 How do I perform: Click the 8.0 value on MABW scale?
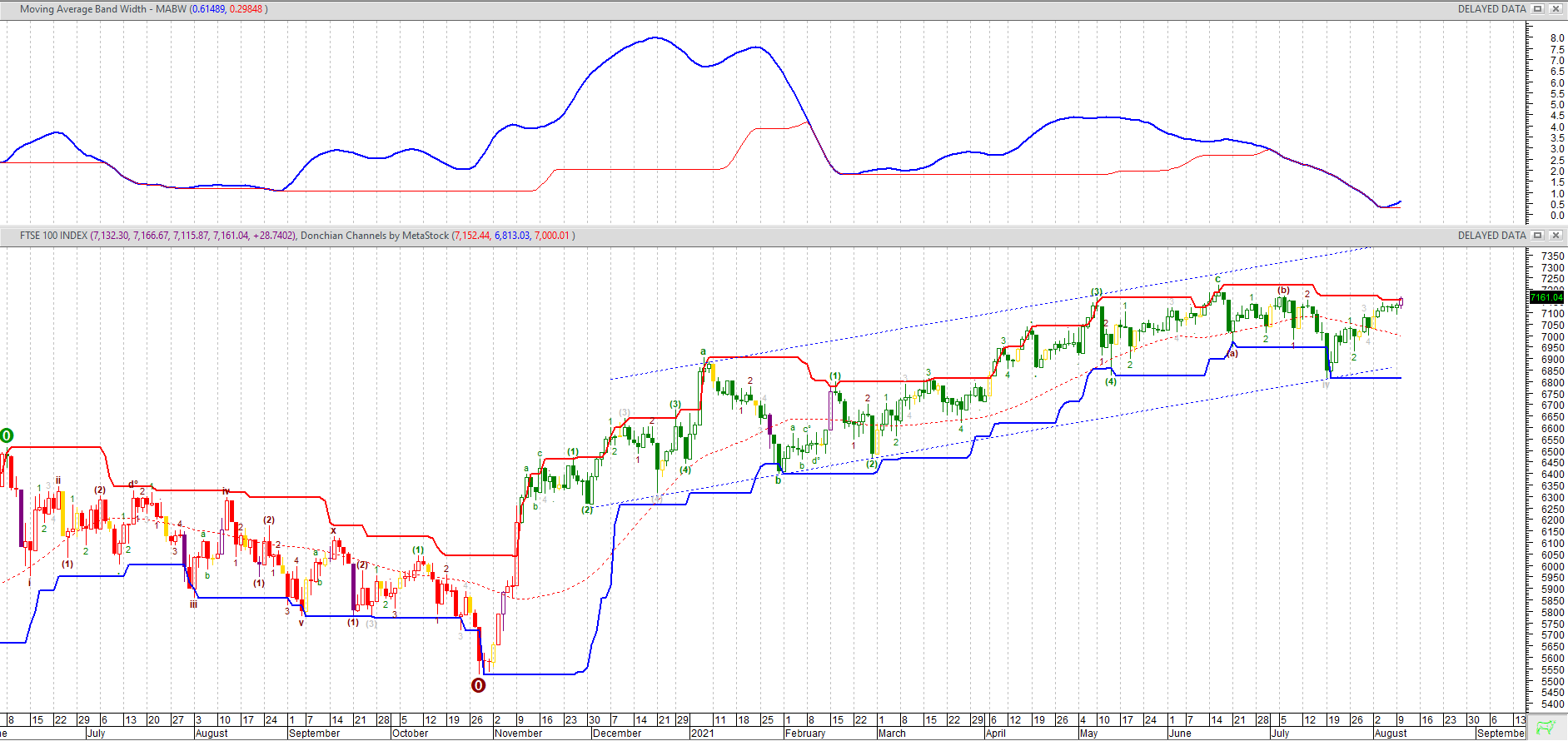pos(1556,38)
